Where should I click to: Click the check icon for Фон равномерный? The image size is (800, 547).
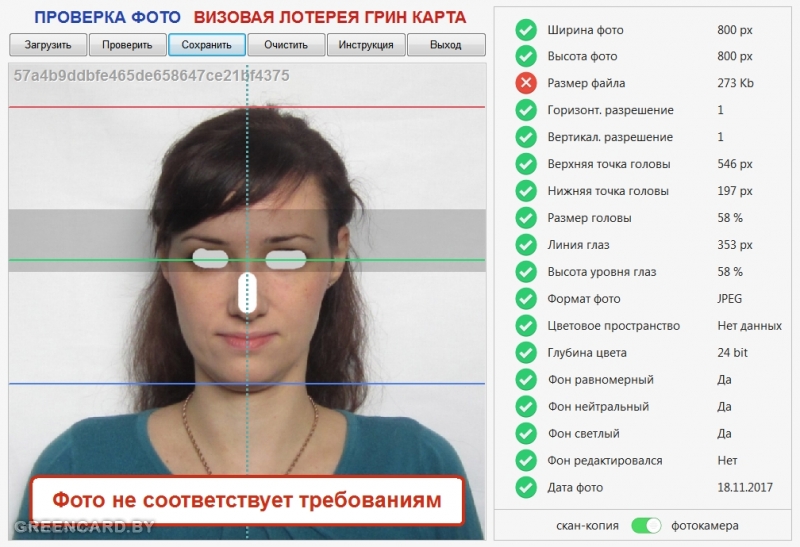(x=526, y=380)
